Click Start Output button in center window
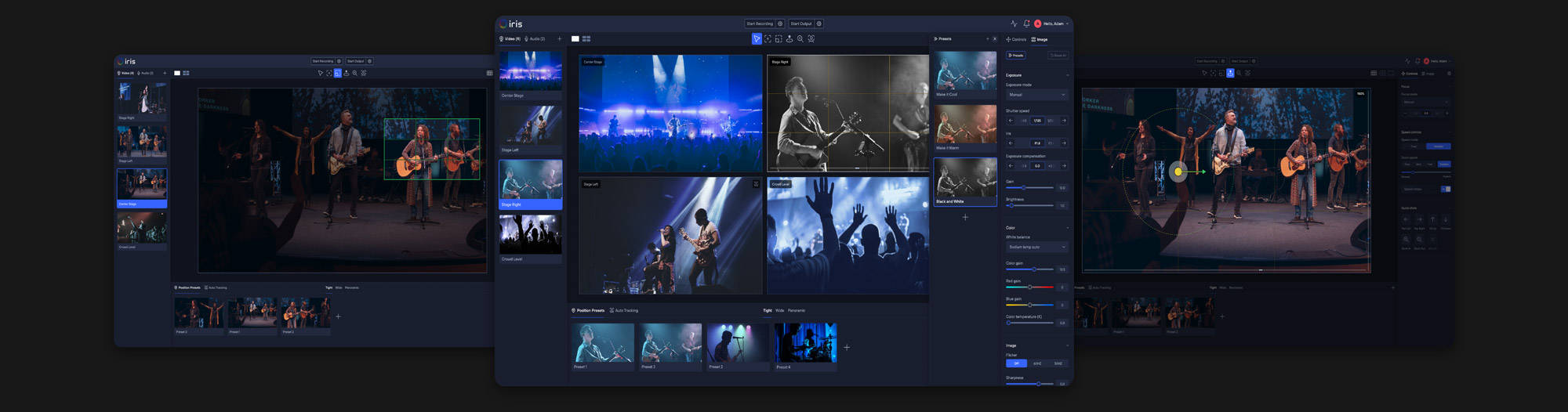1568x412 pixels. coord(800,23)
